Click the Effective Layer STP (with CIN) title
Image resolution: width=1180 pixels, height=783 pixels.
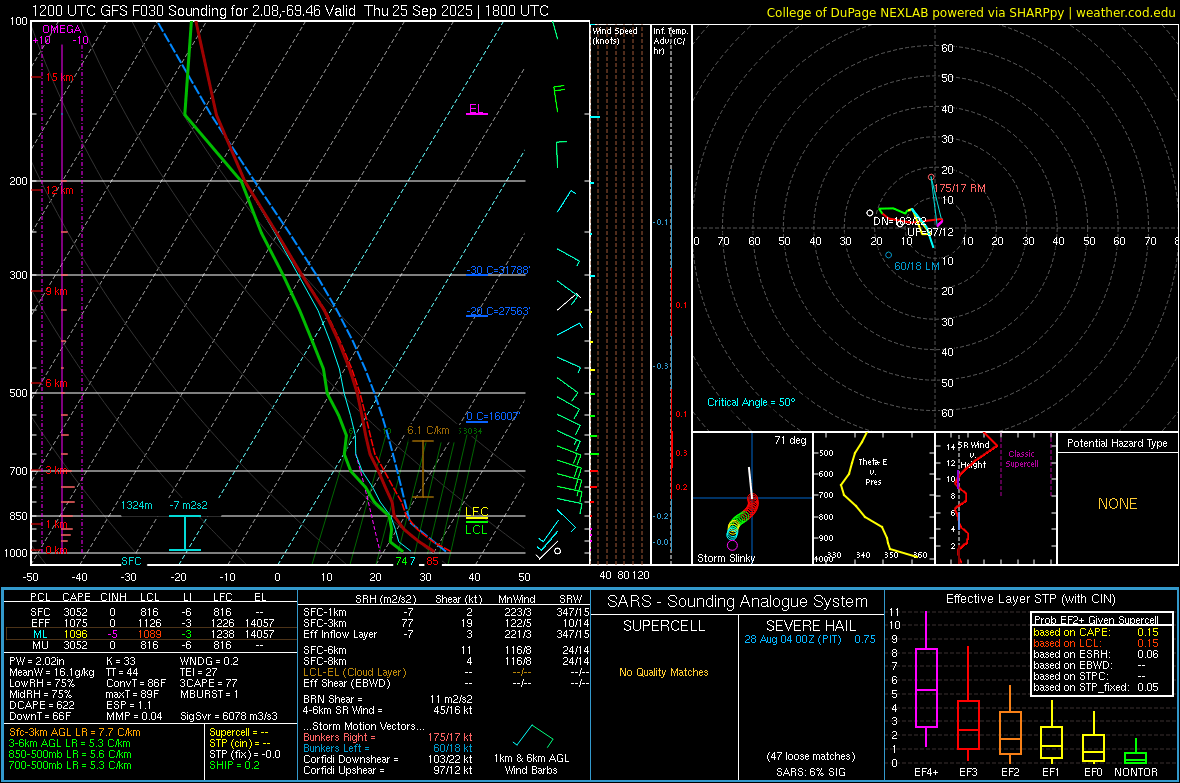pos(1030,599)
